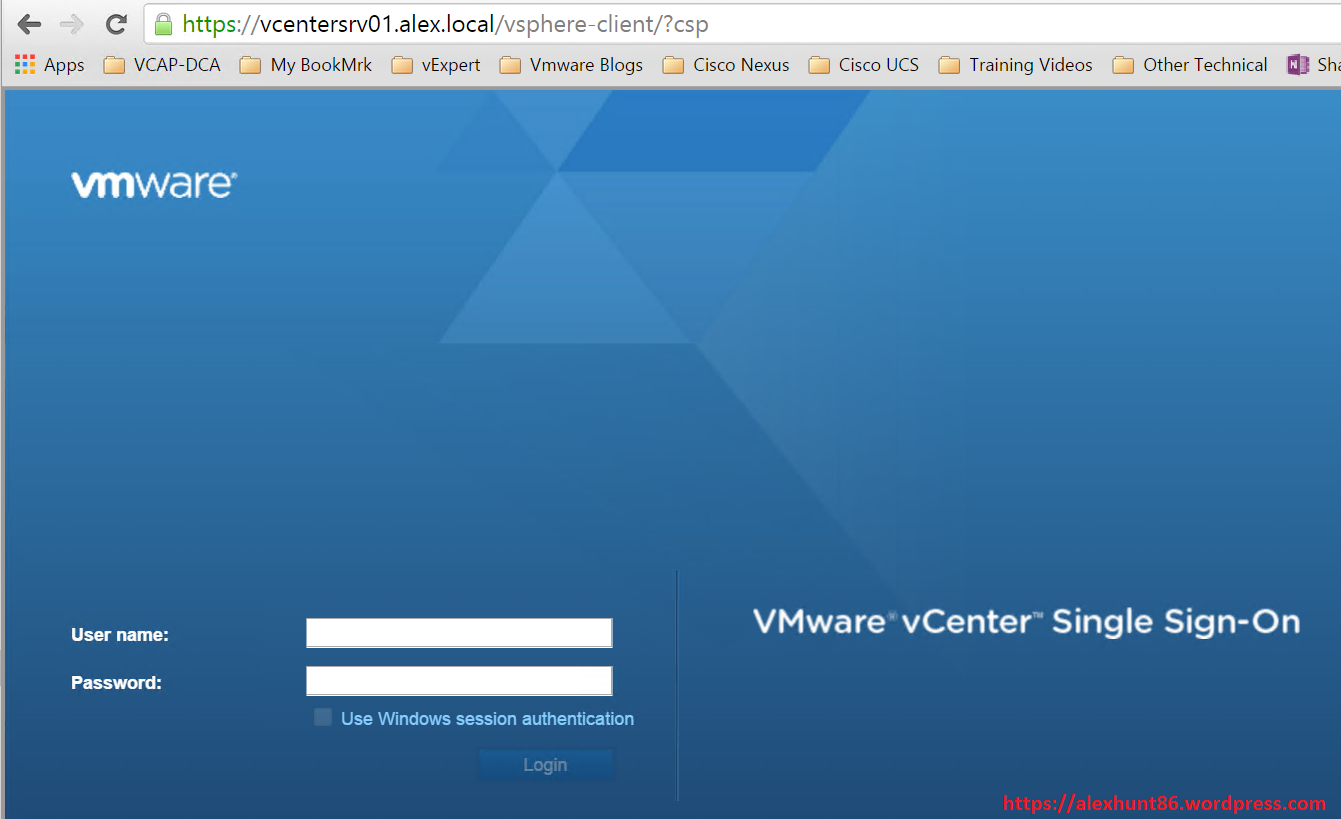Open the Vmware Blogs bookmark folder
This screenshot has height=819, width=1341.
point(572,65)
